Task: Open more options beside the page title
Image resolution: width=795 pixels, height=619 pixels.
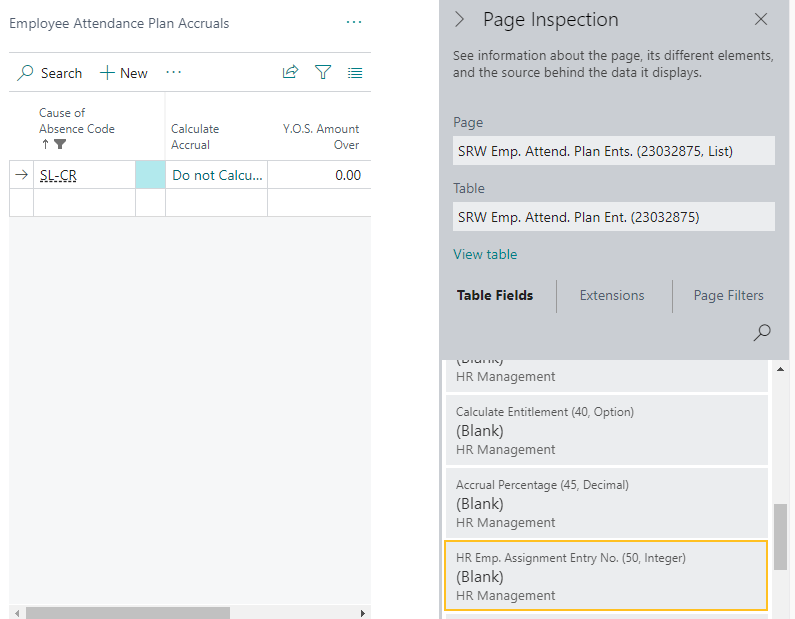Action: coord(354,22)
